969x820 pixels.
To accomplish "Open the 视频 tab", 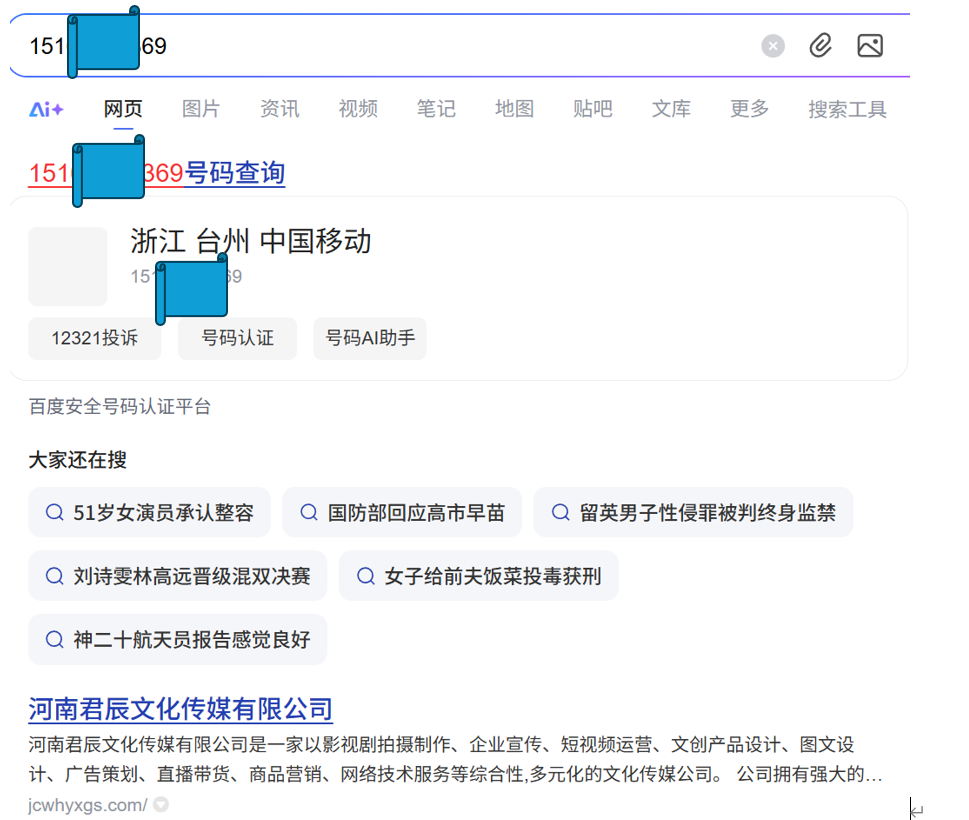I will pos(358,109).
